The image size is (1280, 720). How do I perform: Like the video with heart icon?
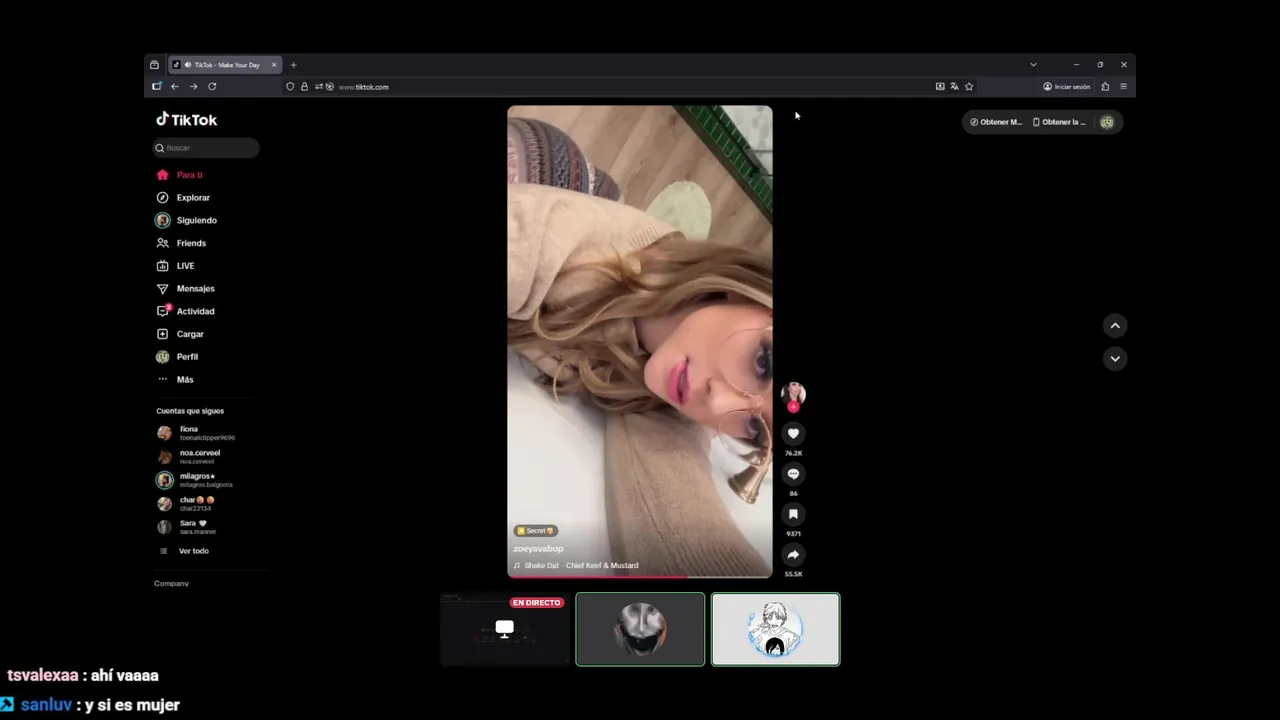pos(793,434)
